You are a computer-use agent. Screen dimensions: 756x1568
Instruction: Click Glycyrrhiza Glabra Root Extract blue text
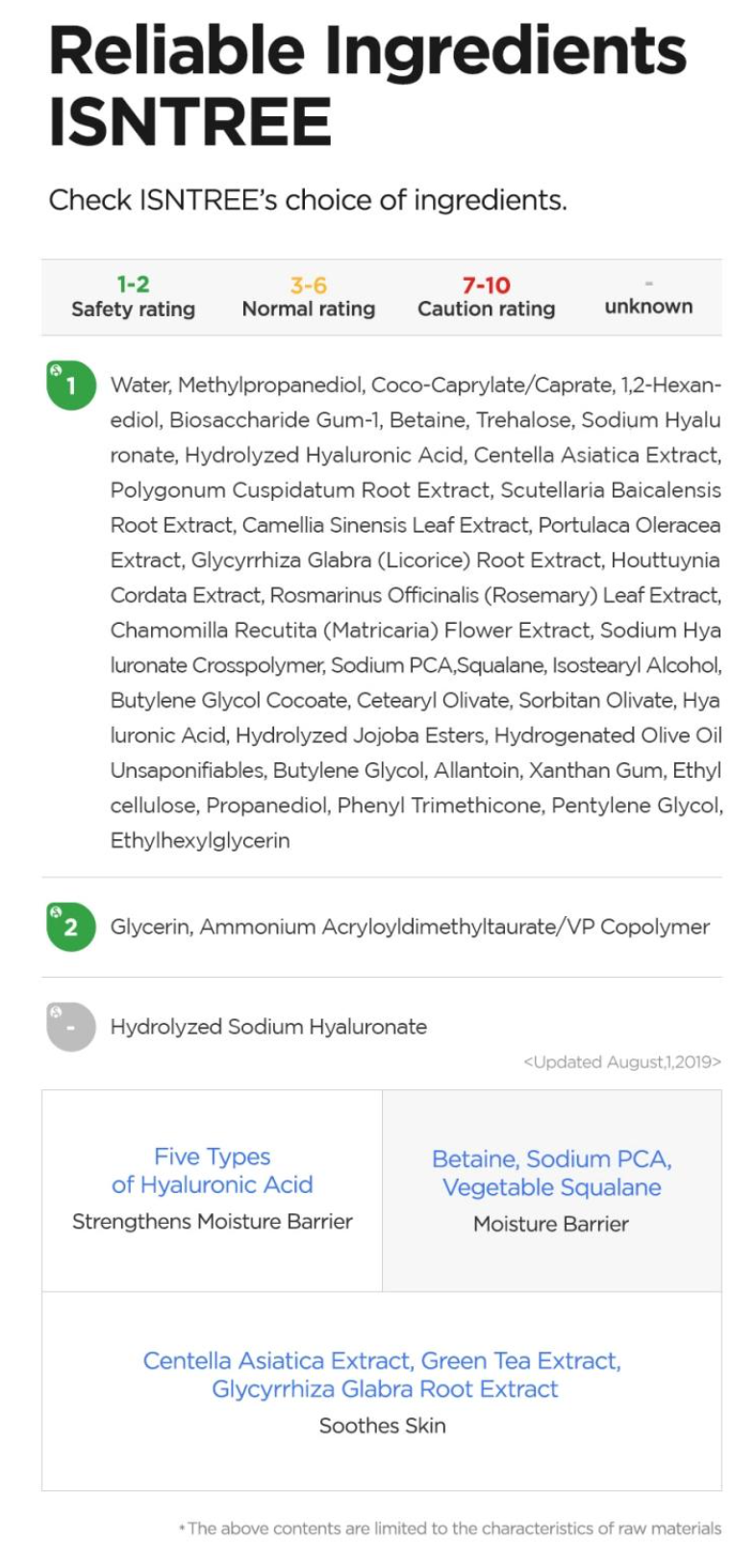[385, 1389]
